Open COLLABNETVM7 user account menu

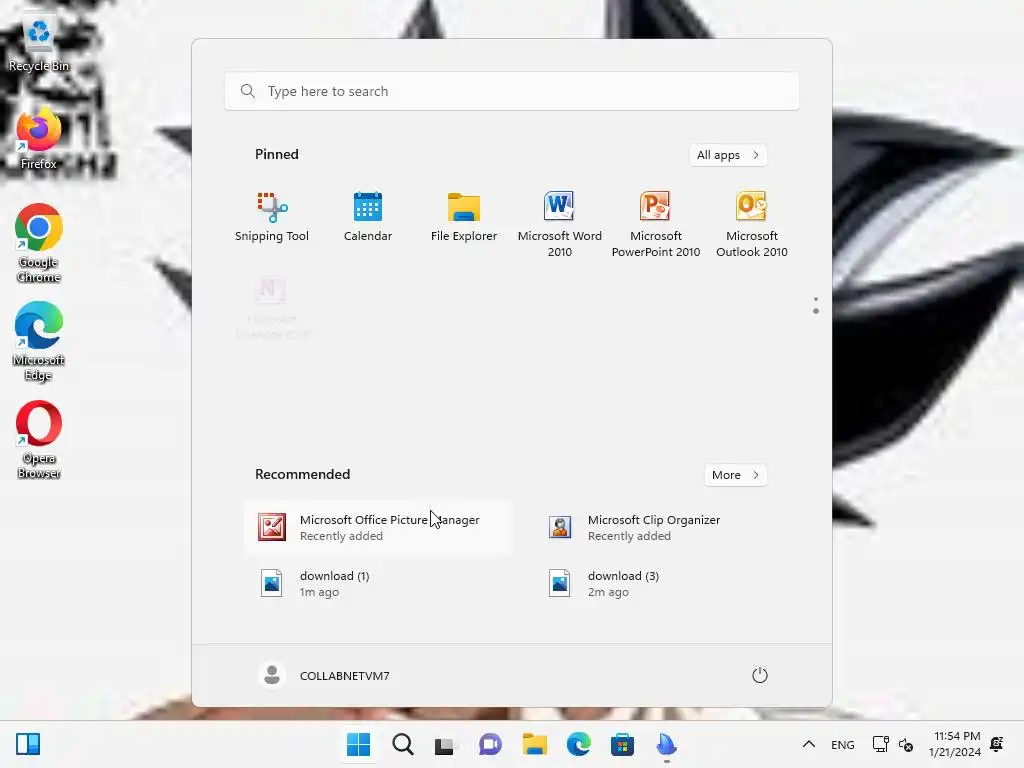click(325, 676)
